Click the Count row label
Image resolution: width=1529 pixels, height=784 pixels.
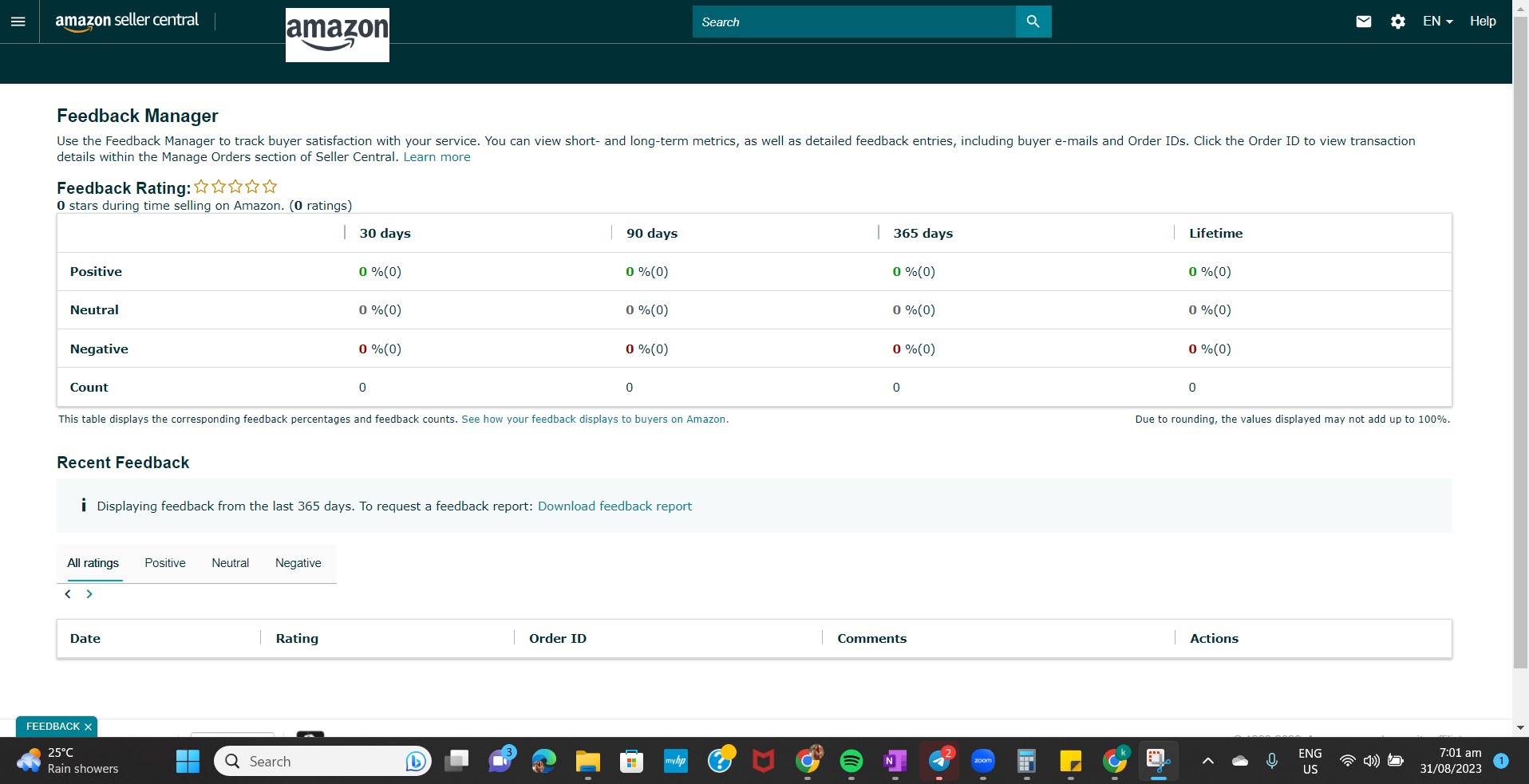[x=89, y=388]
